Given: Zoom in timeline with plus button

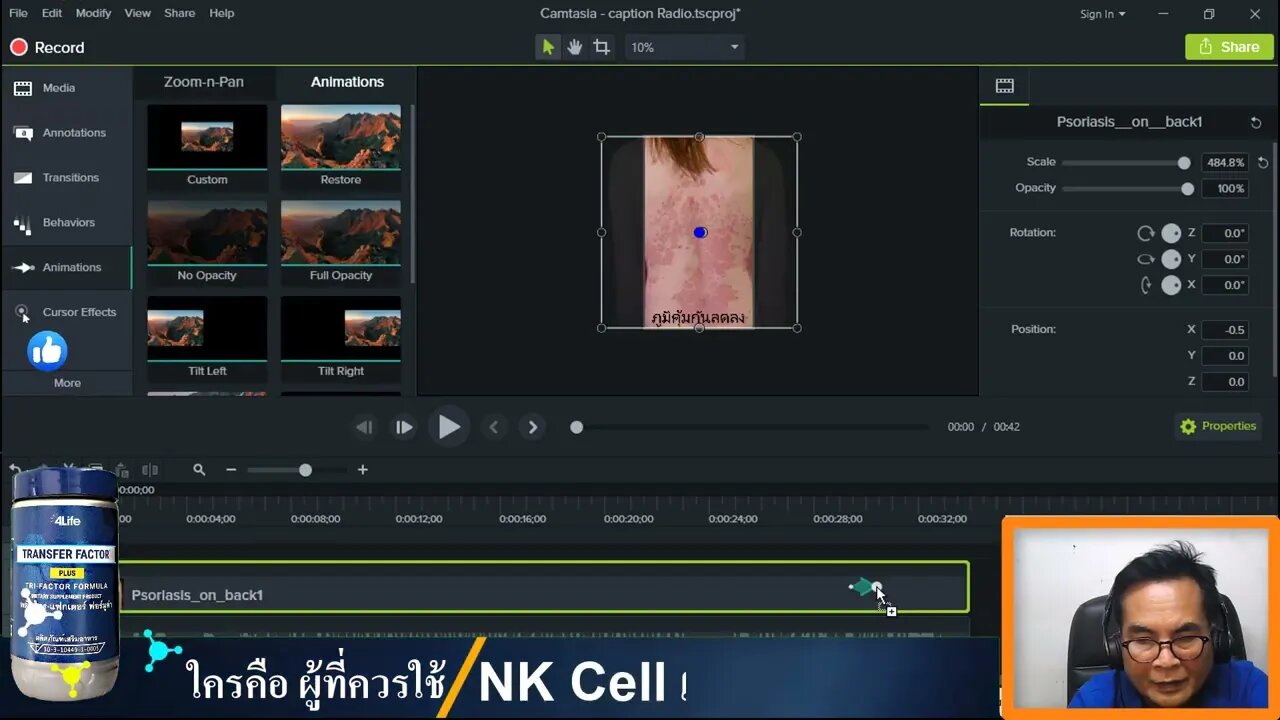Looking at the screenshot, I should tap(363, 470).
